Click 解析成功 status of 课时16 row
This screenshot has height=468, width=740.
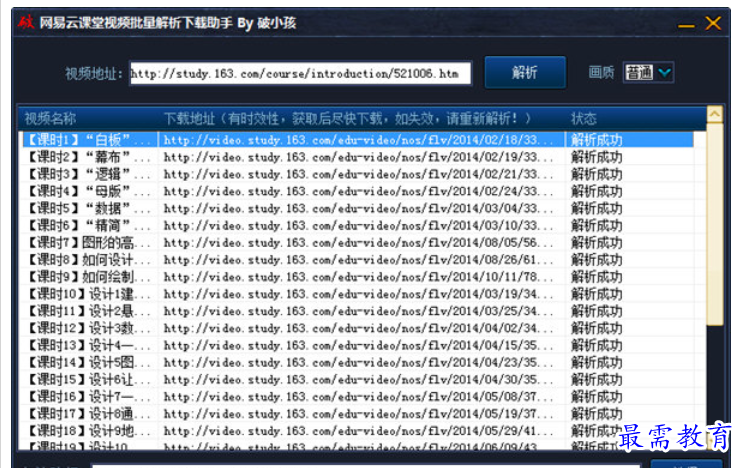click(x=597, y=397)
